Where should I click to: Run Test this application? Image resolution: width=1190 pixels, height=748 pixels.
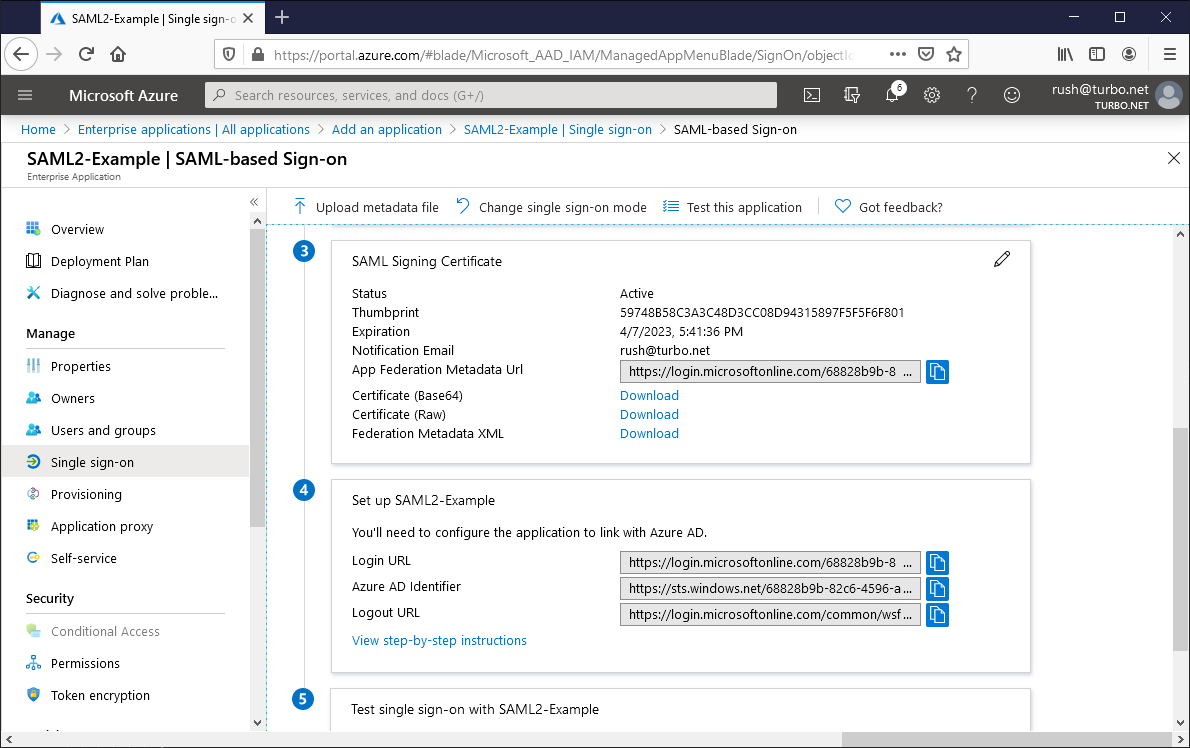[x=743, y=207]
